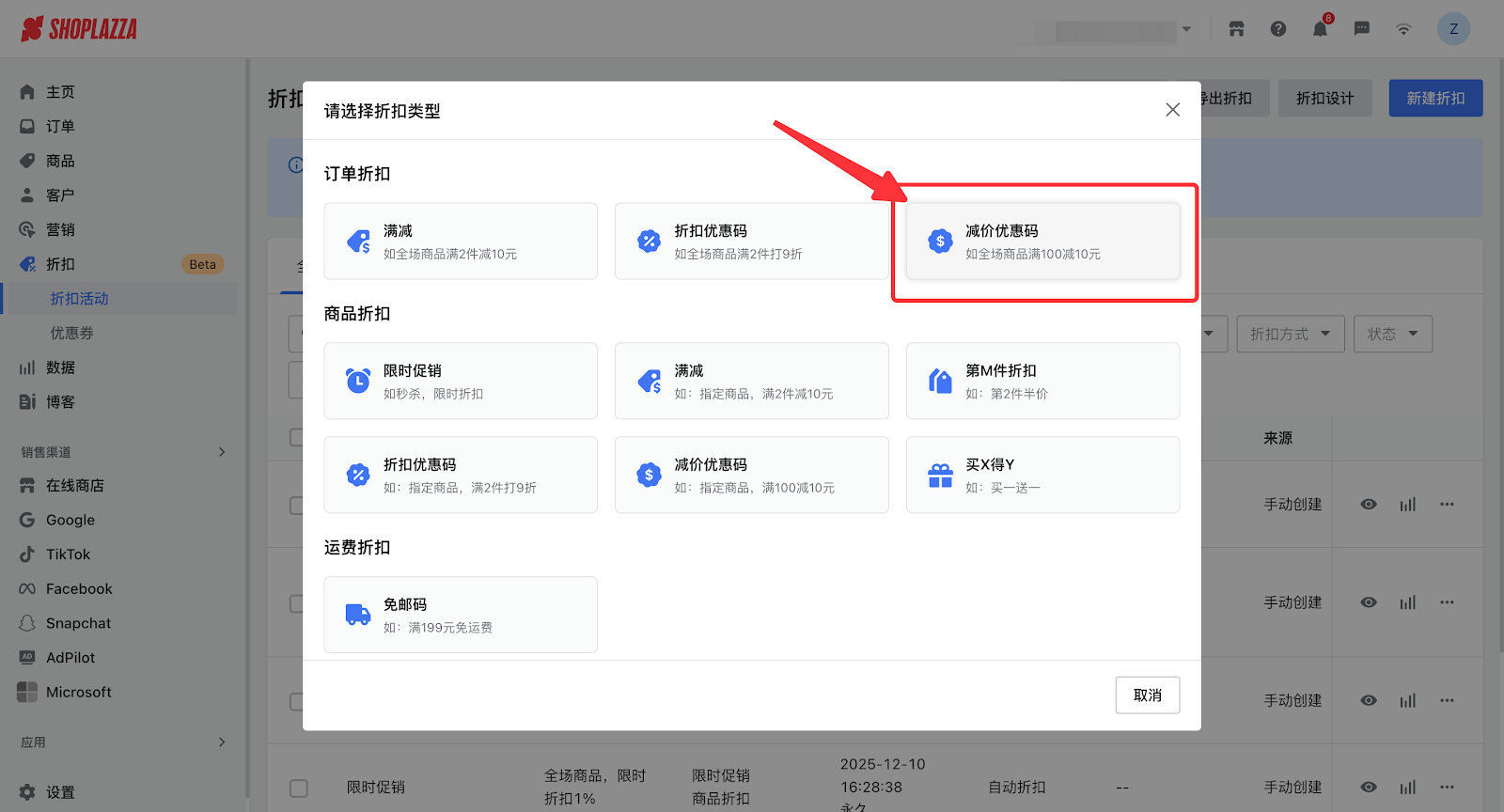Click the 新建折扣 button
Viewport: 1504px width, 812px height.
tap(1435, 99)
